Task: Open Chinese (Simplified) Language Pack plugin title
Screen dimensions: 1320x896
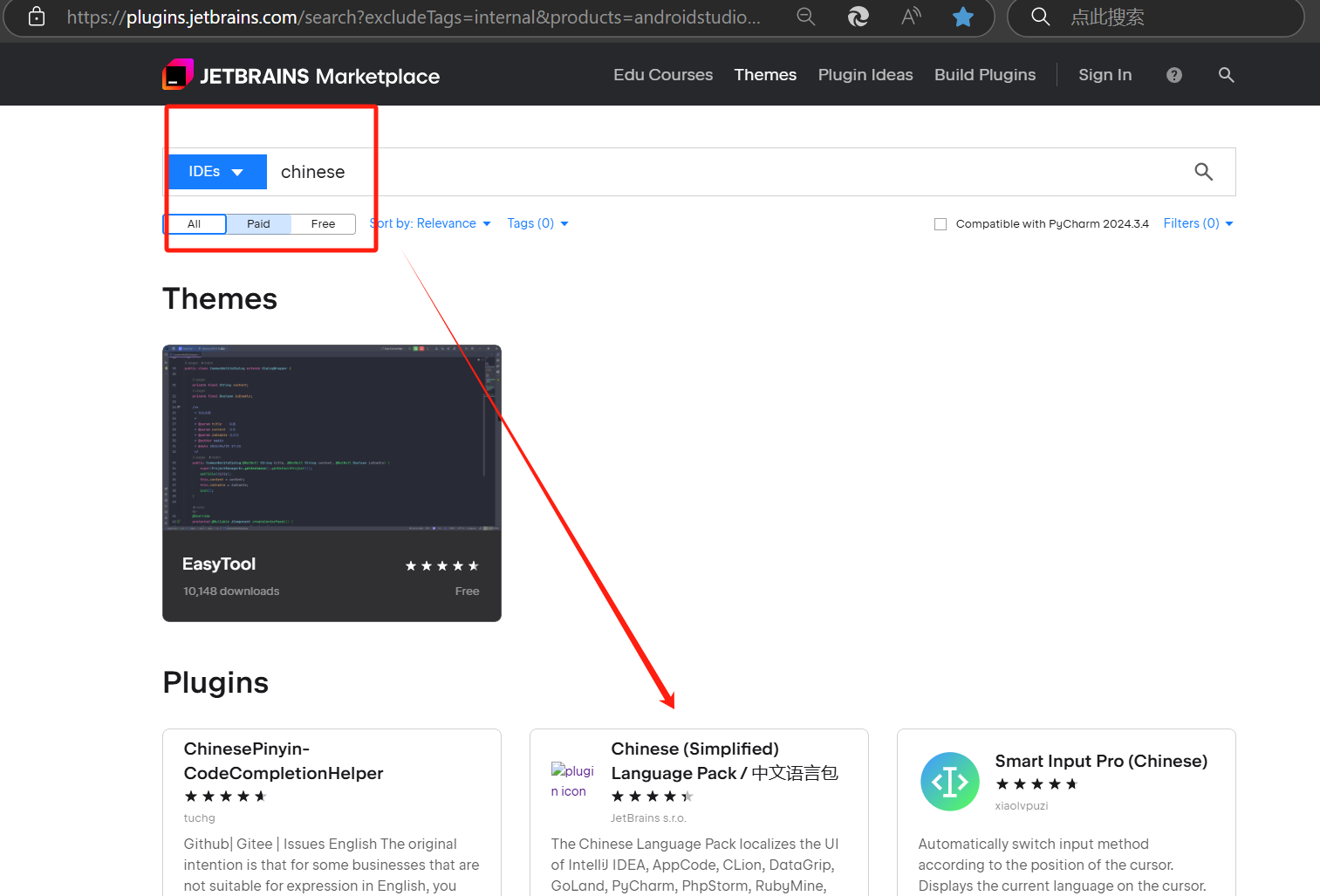Action: (724, 761)
